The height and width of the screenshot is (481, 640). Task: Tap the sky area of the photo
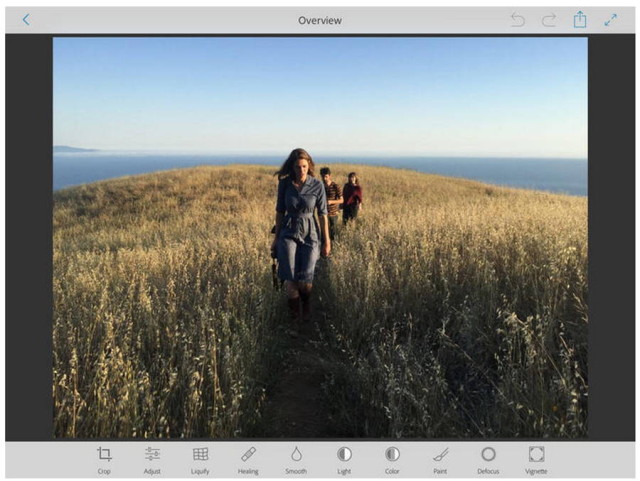click(x=320, y=90)
